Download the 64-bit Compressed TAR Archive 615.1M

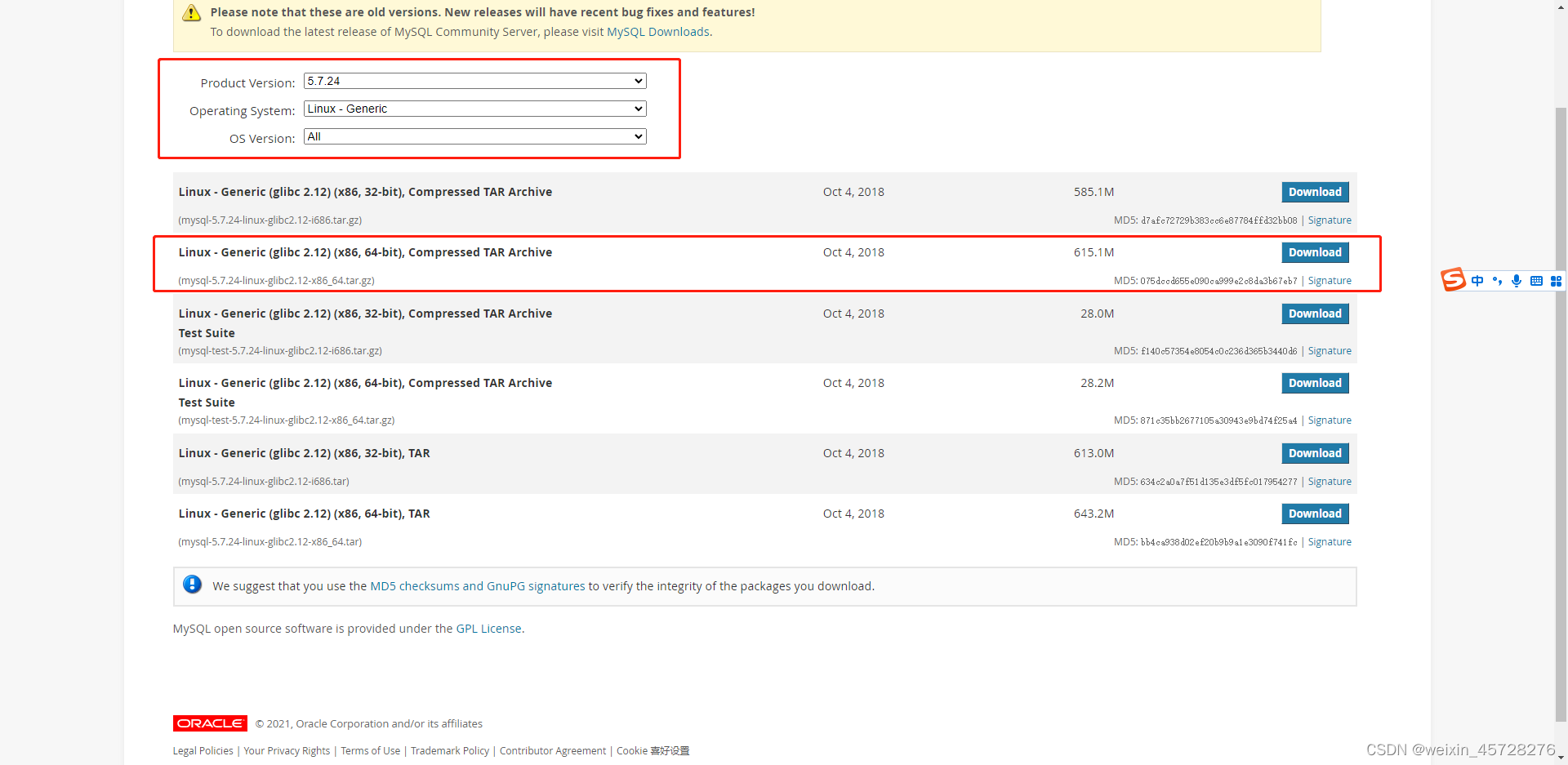pyautogui.click(x=1315, y=252)
